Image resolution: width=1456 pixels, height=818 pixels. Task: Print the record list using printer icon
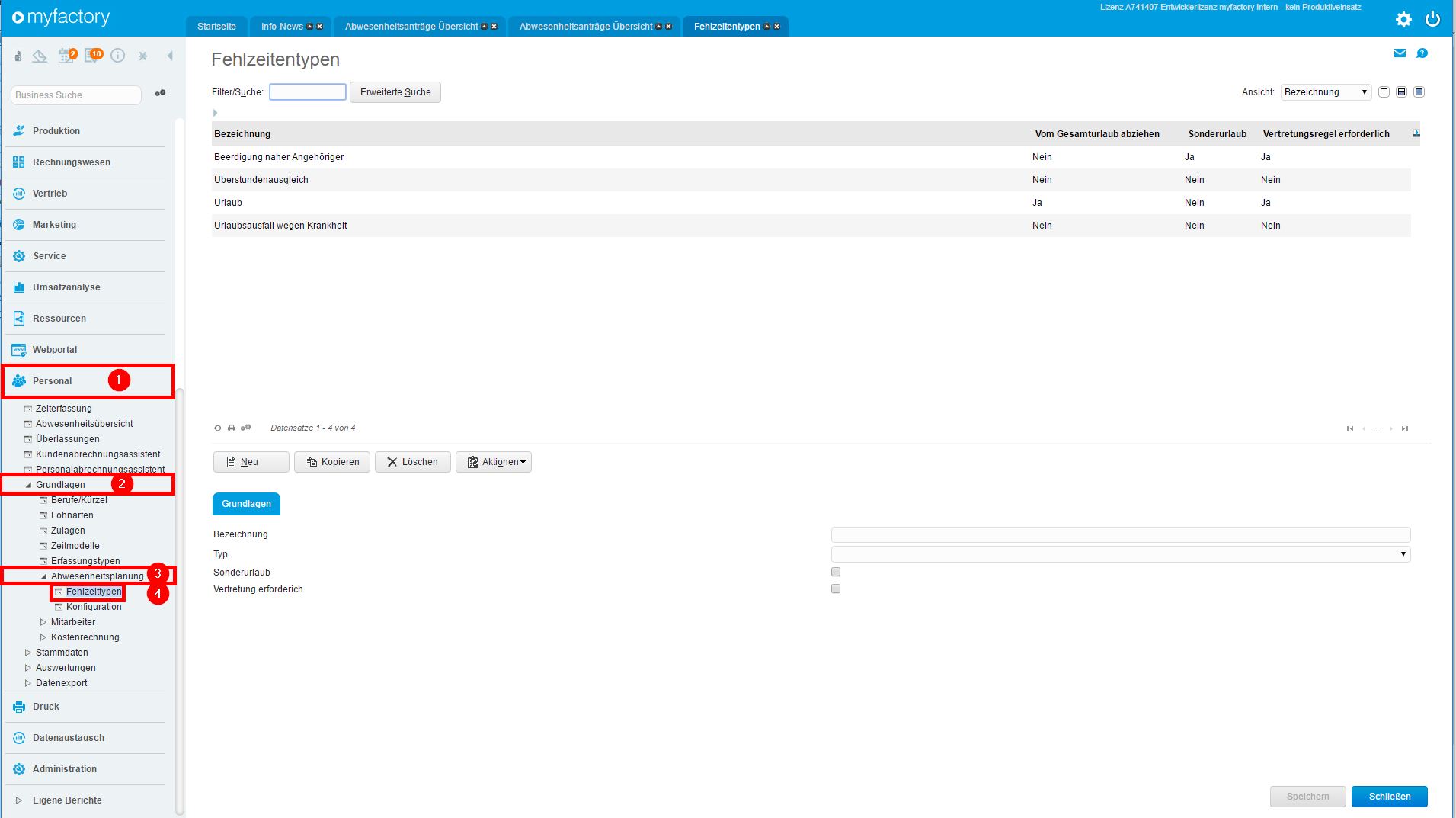coord(232,428)
